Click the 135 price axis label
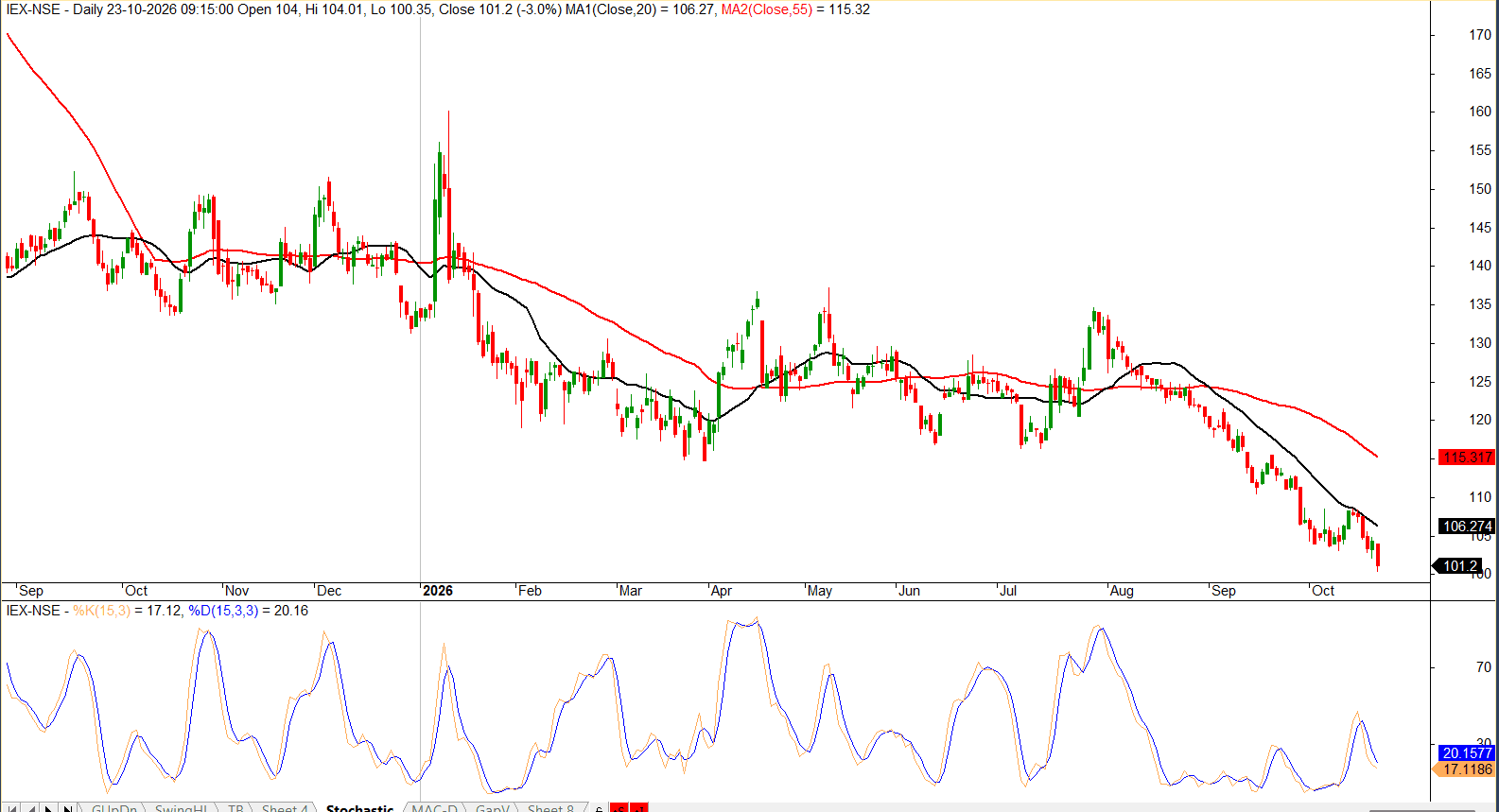The width and height of the screenshot is (1499, 812). pos(1480,304)
